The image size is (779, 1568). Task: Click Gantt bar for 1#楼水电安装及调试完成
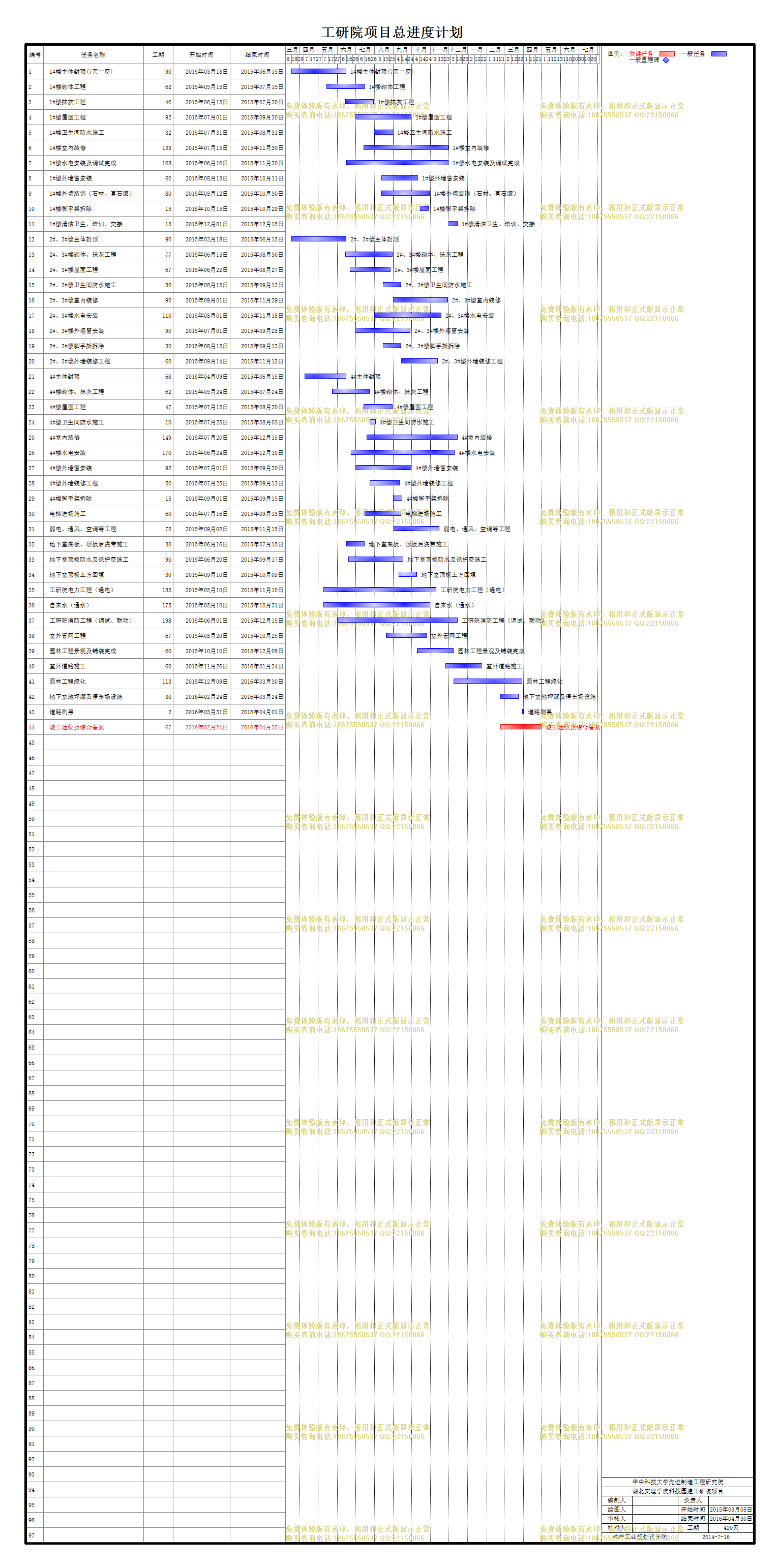point(397,163)
